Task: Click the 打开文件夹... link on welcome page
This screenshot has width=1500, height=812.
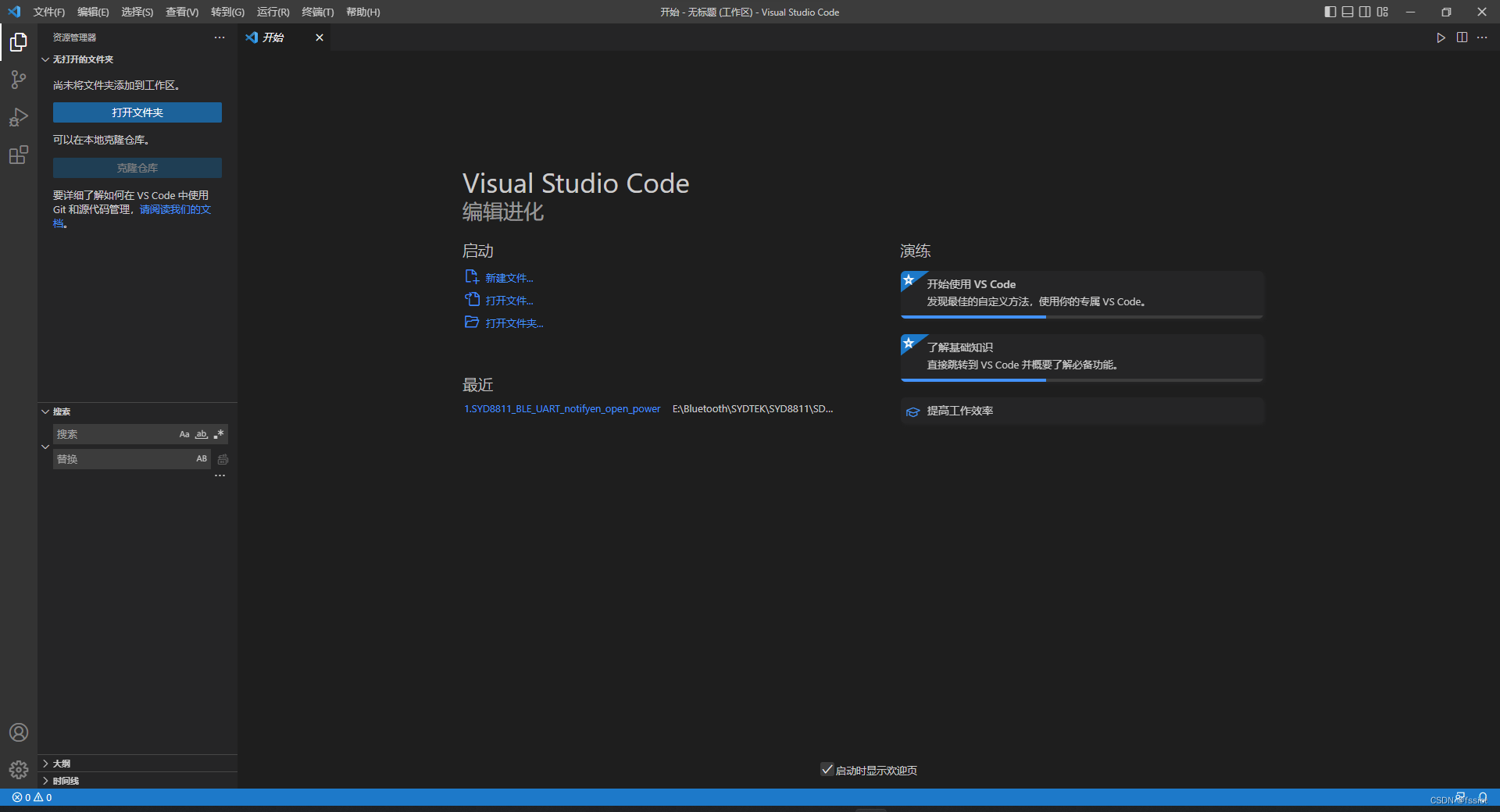Action: (514, 323)
